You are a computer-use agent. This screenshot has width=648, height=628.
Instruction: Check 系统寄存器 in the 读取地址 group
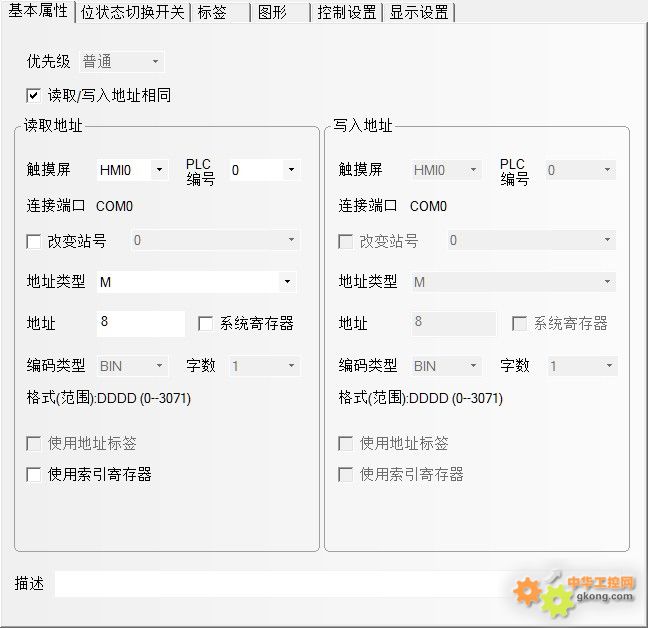click(206, 323)
